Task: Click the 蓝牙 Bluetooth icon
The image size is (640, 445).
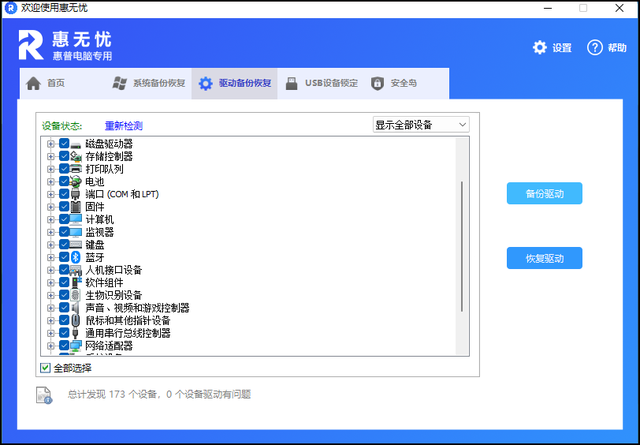Action: point(76,257)
